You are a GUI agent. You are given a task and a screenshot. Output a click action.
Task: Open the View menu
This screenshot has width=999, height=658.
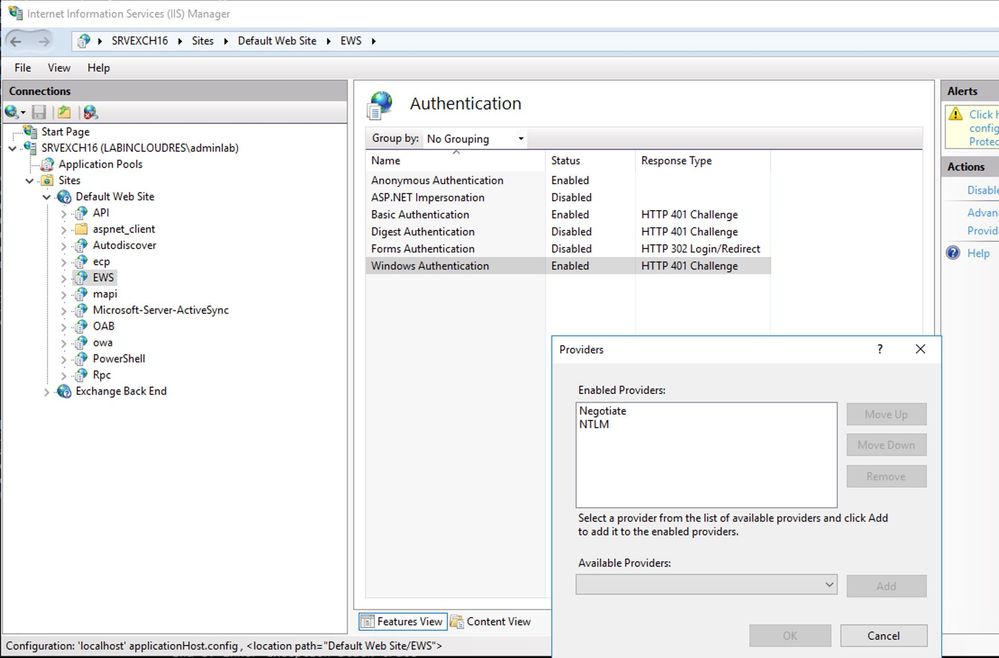(x=59, y=68)
